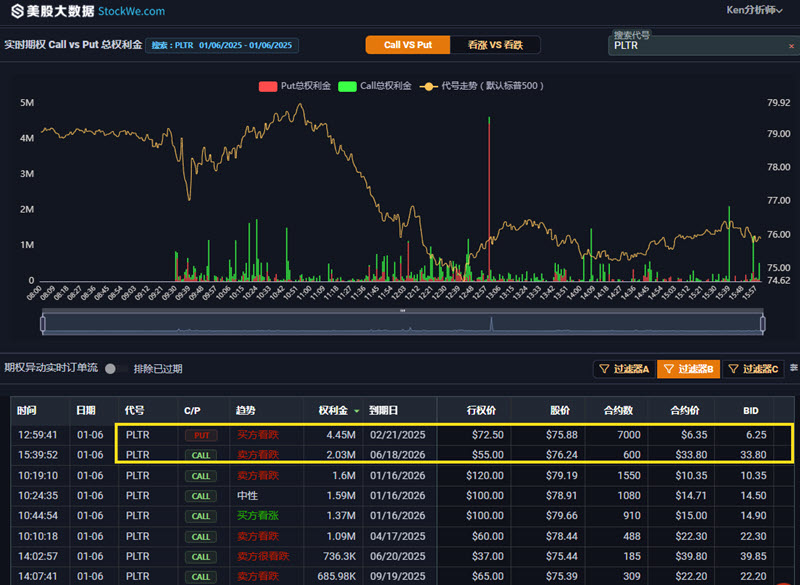The height and width of the screenshot is (585, 800).
Task: Click expiry date 04/17/2025
Action: pyautogui.click(x=397, y=537)
